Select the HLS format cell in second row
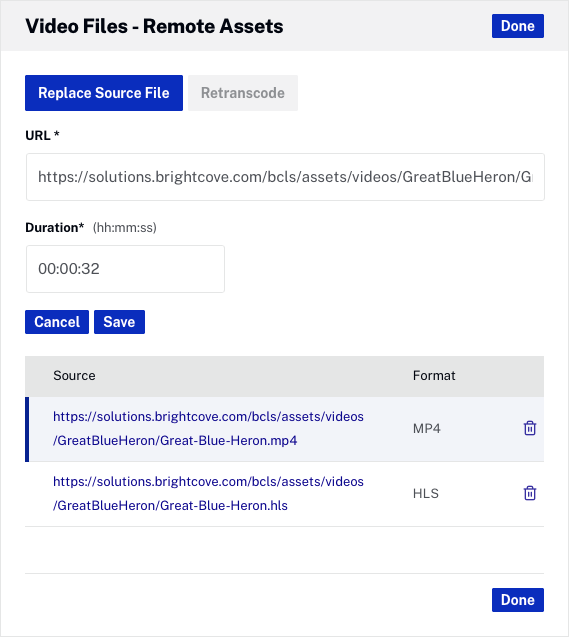The width and height of the screenshot is (569, 637). [x=426, y=493]
